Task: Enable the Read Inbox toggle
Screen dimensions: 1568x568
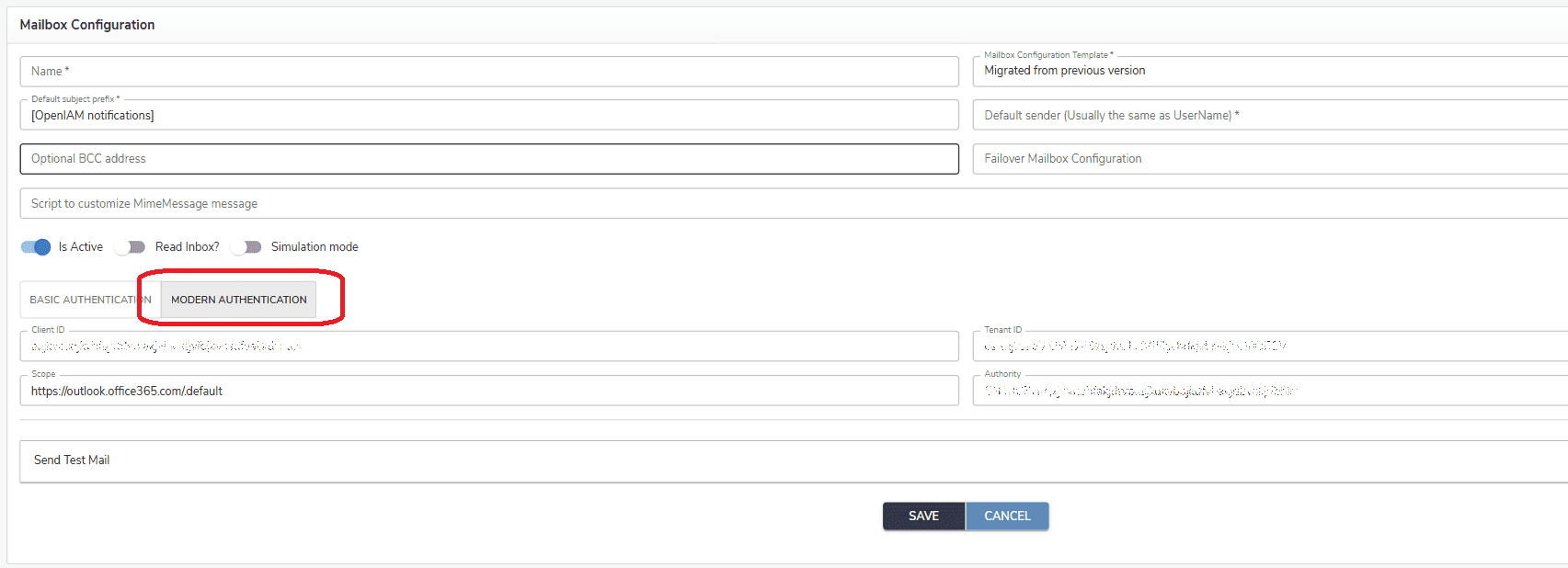Action: pos(131,246)
